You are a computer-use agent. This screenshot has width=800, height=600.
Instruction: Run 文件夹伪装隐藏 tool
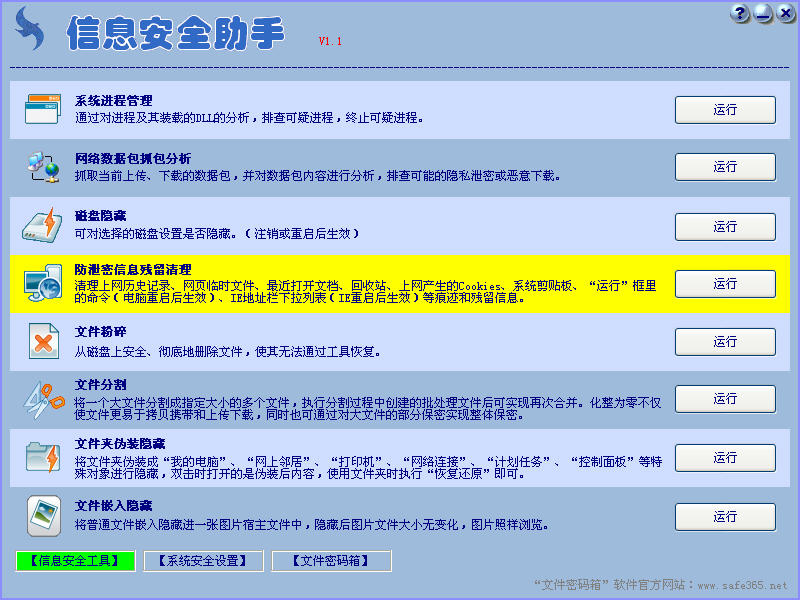click(725, 458)
